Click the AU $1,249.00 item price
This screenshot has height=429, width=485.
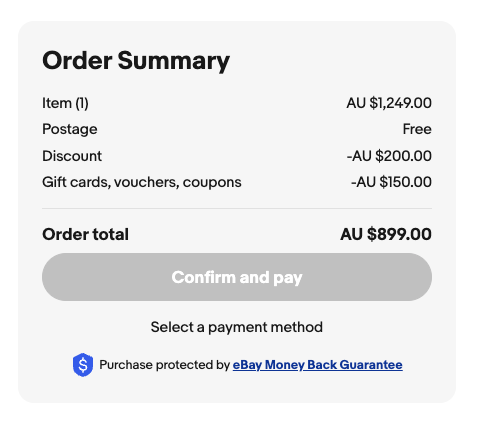pos(389,103)
